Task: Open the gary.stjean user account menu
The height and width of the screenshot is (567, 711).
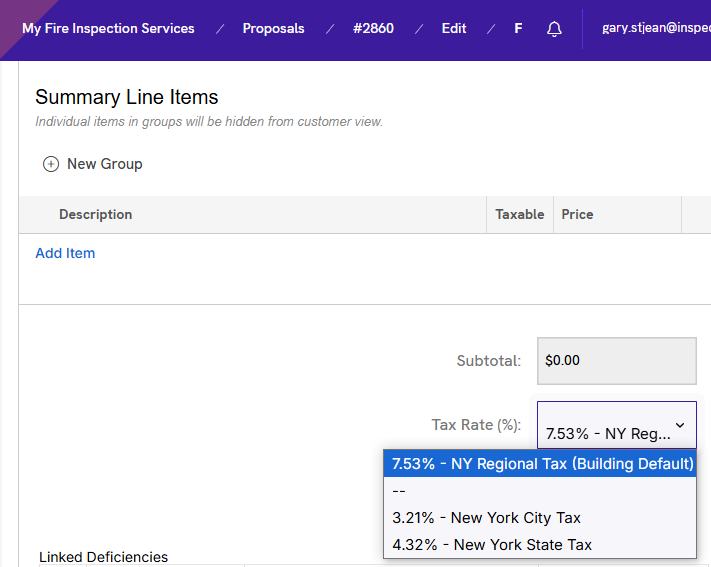Action: 656,28
